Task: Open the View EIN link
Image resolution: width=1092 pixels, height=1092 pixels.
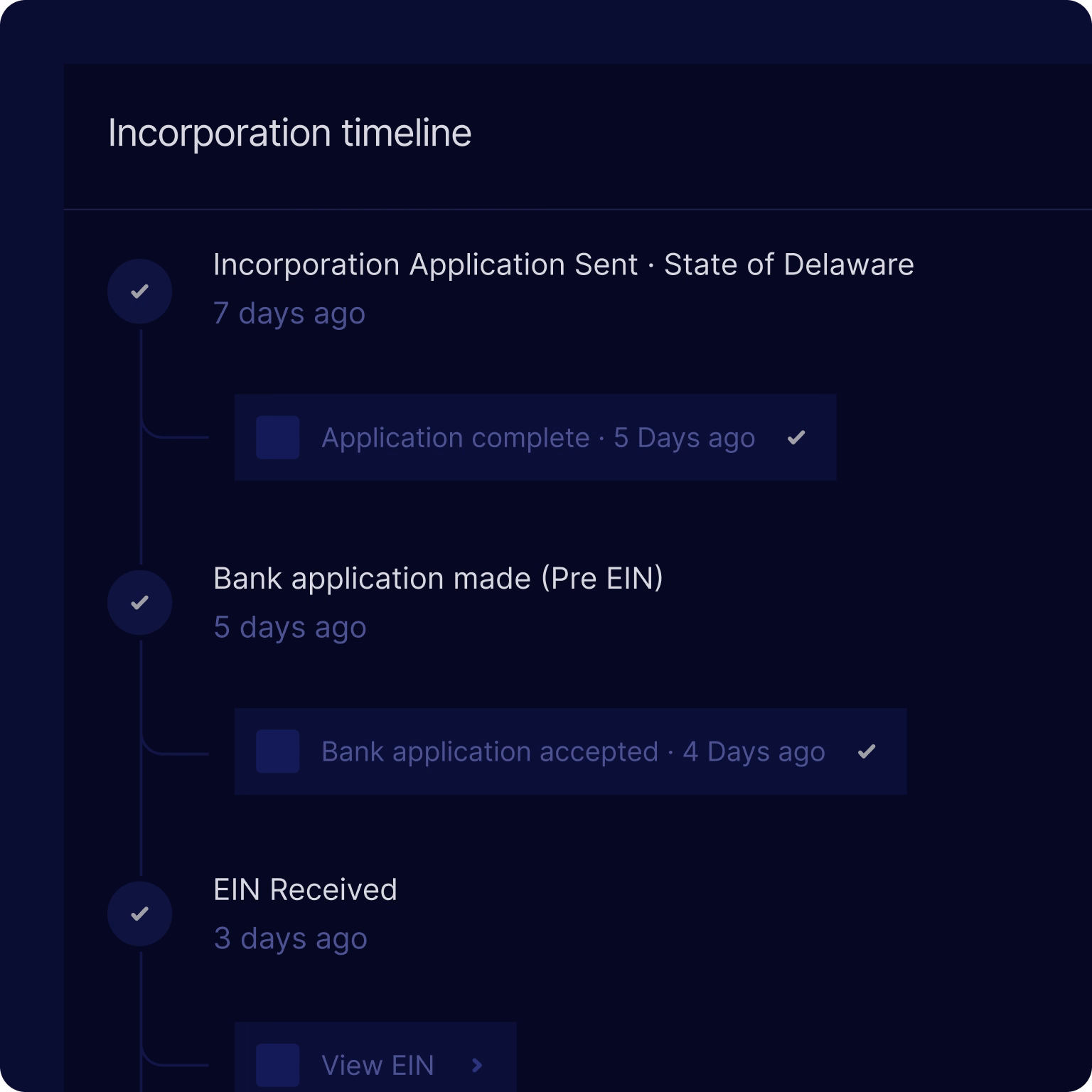Action: 378,1065
